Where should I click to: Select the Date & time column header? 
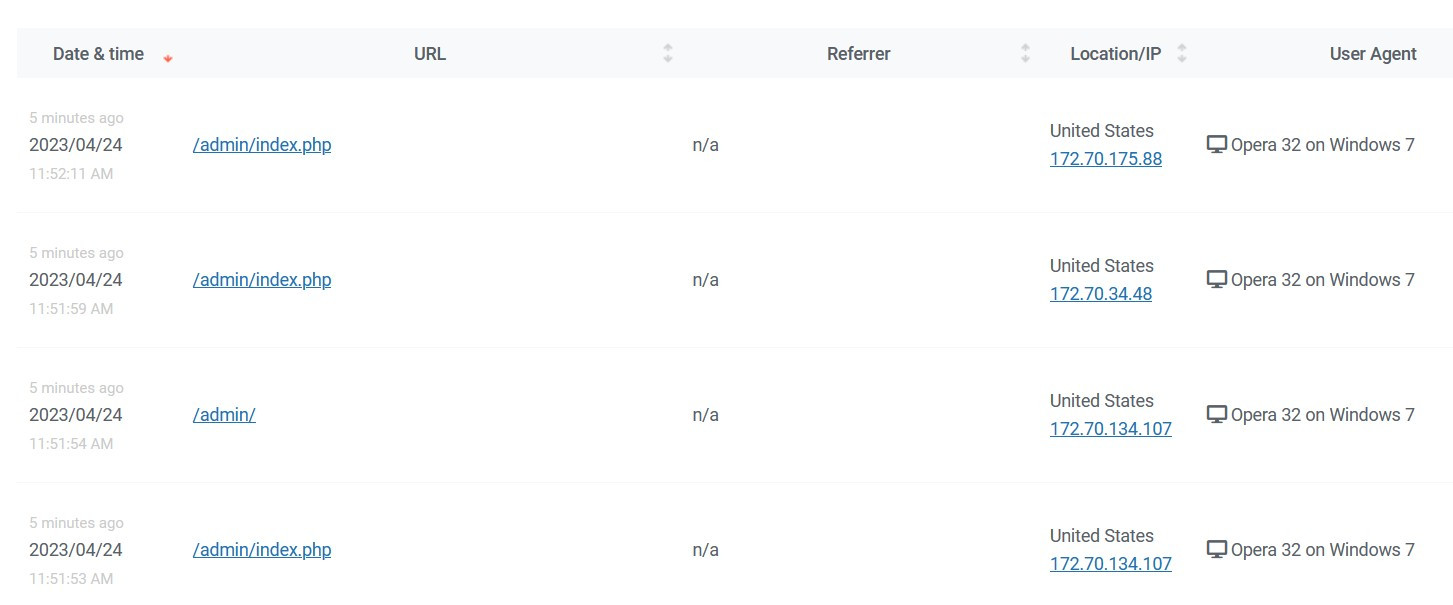coord(98,54)
